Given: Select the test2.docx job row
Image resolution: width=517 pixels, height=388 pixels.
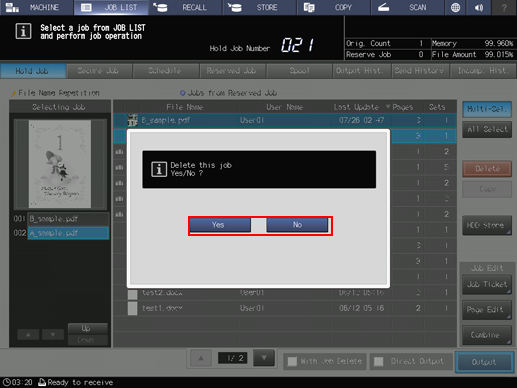Looking at the screenshot, I should tap(285, 293).
